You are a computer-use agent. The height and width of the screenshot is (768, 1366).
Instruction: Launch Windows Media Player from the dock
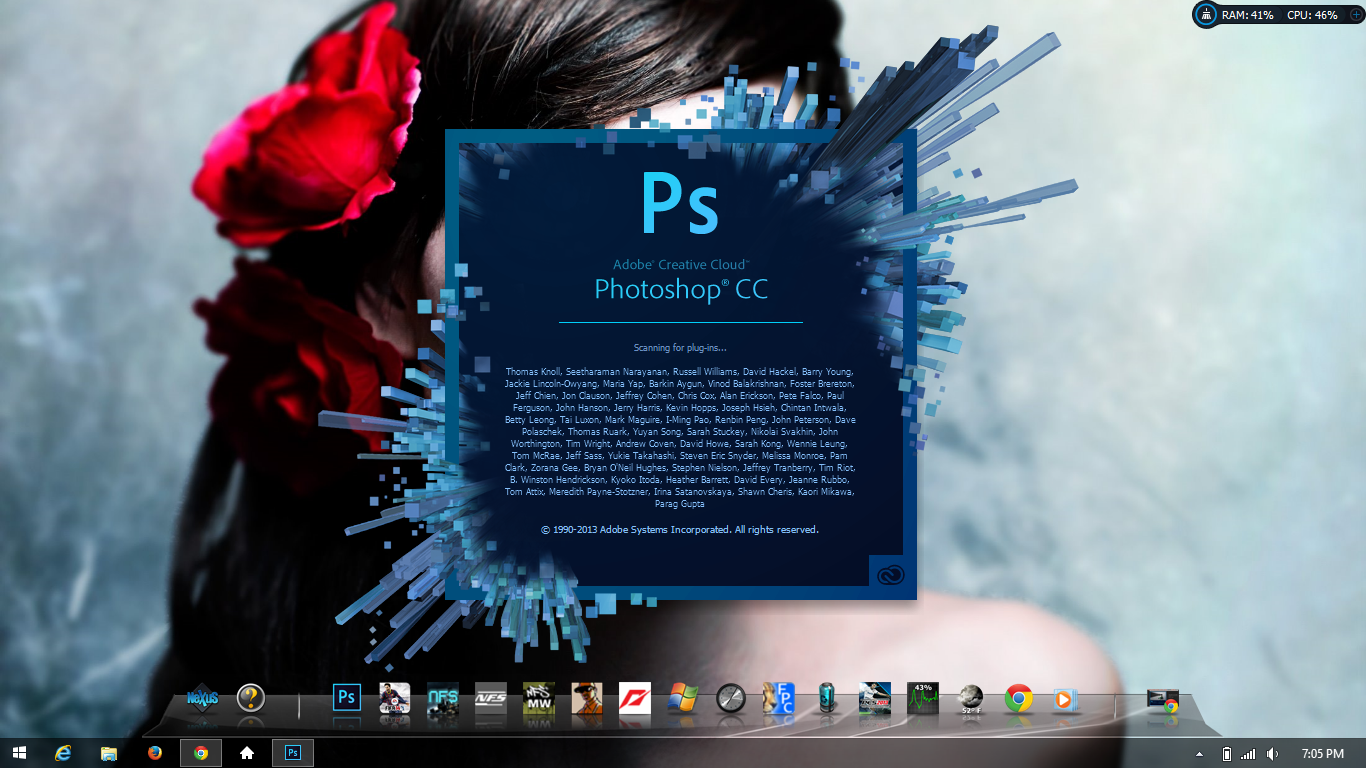tap(1067, 698)
